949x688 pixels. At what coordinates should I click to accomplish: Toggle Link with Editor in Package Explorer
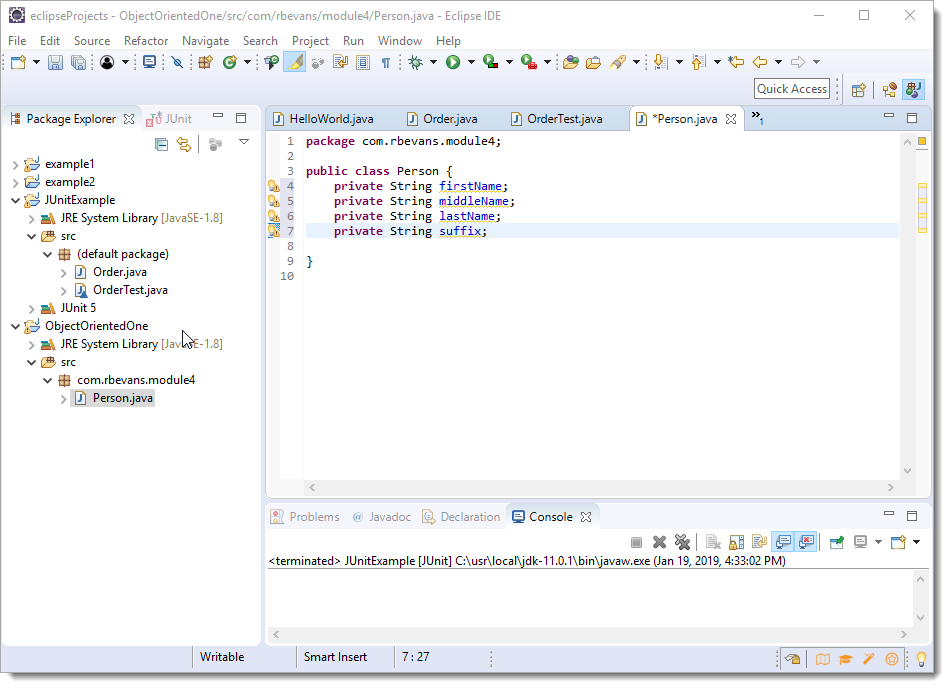click(183, 145)
